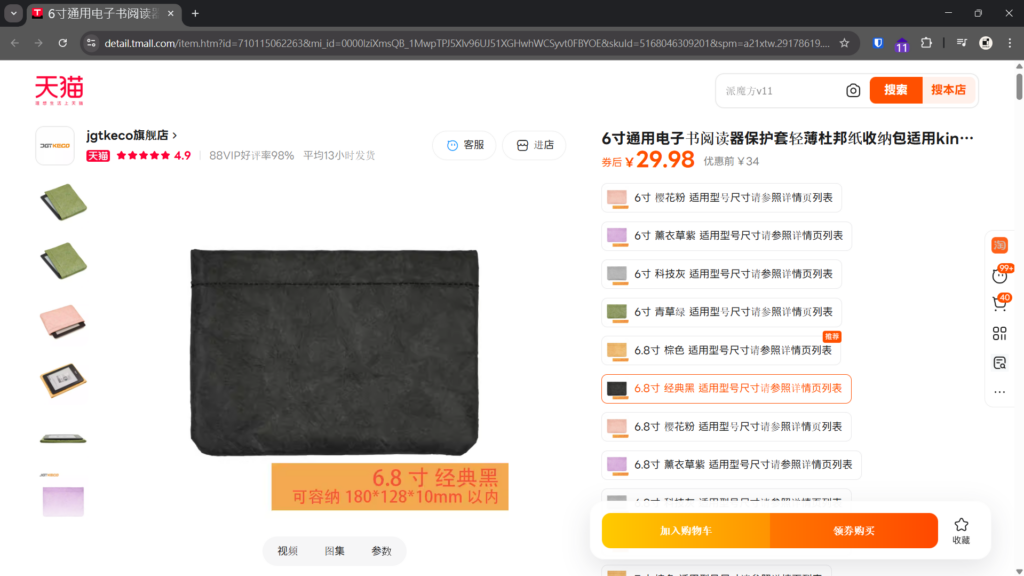Open the tab search dropdown arrow
The width and height of the screenshot is (1024, 576).
(x=13, y=13)
